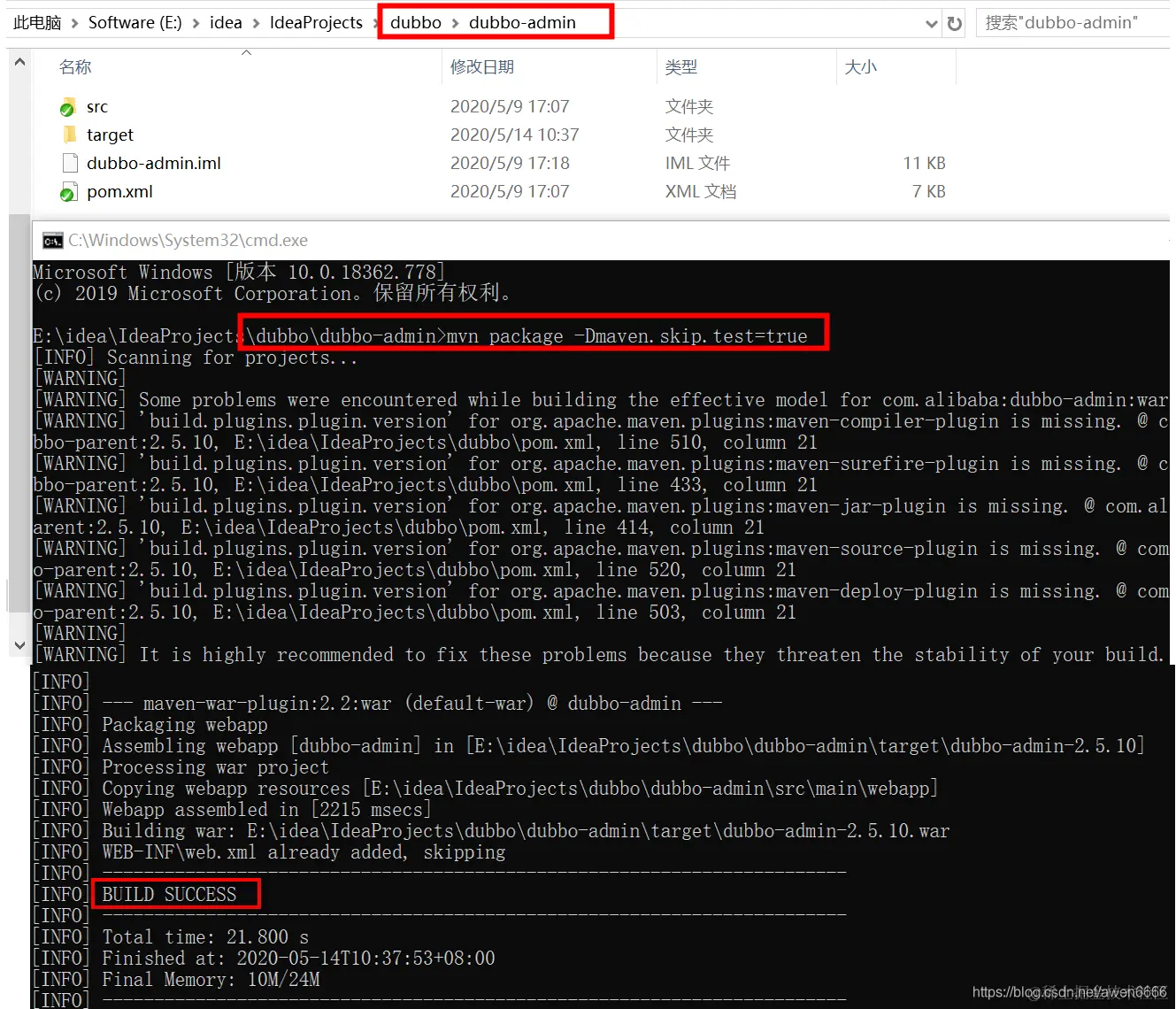Select the pom.xml file icon

click(68, 192)
